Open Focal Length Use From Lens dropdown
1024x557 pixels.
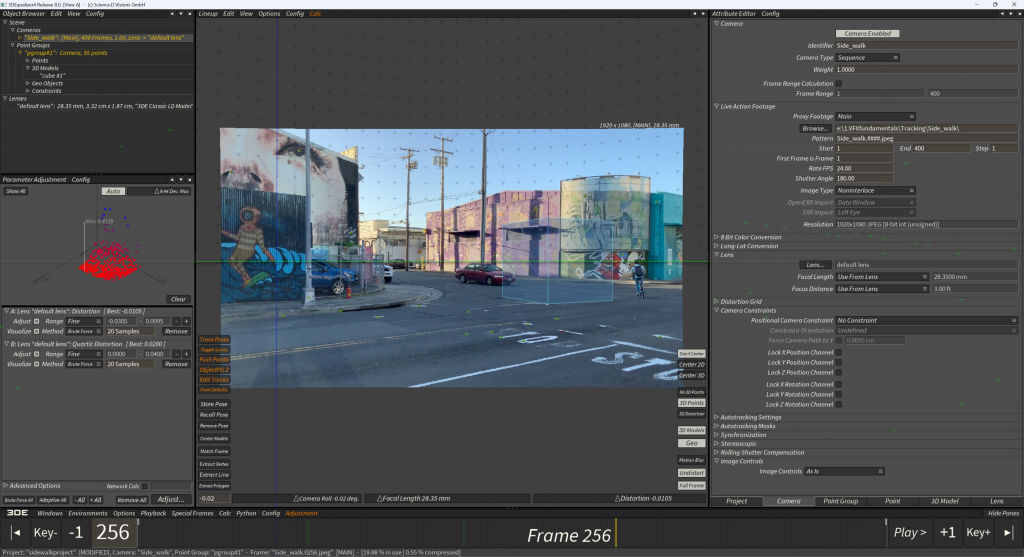click(882, 277)
